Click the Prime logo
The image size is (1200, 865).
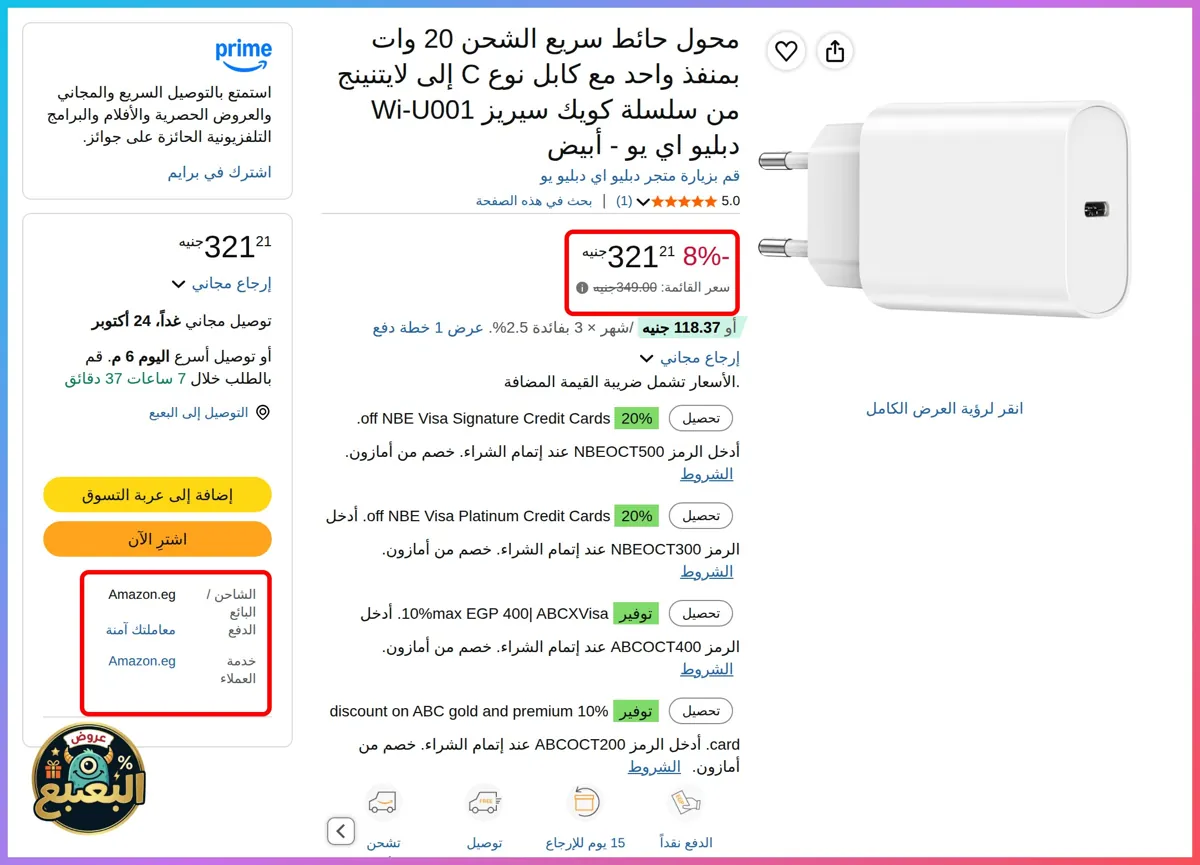243,55
